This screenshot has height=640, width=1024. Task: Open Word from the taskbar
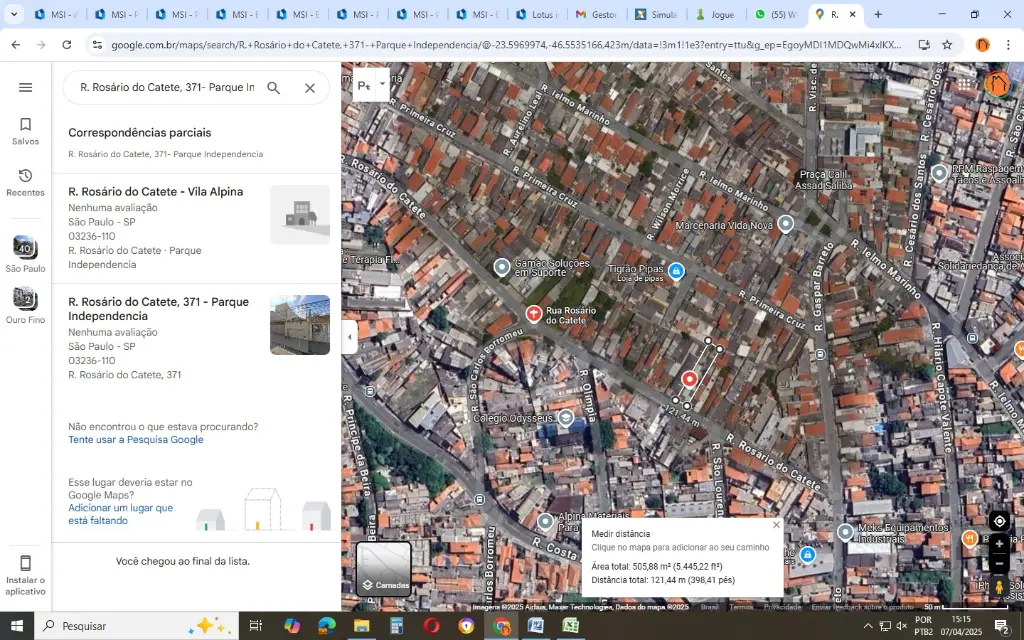(x=536, y=626)
